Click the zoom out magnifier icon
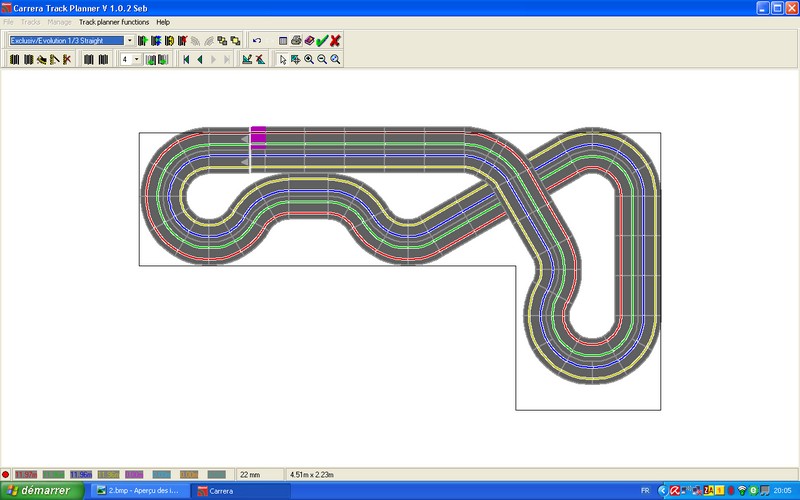Image resolution: width=800 pixels, height=500 pixels. [x=322, y=60]
